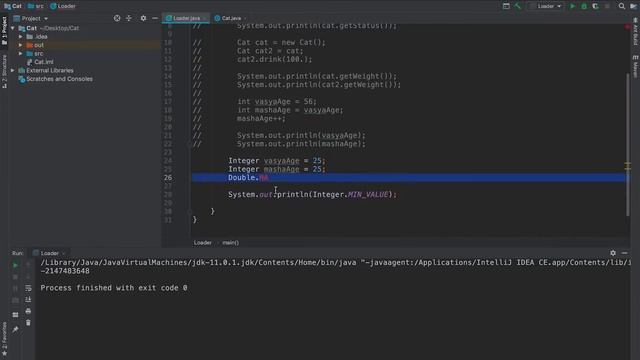Click the Loader breadcrumb below editor
The width and height of the screenshot is (640, 360).
pyautogui.click(x=202, y=243)
